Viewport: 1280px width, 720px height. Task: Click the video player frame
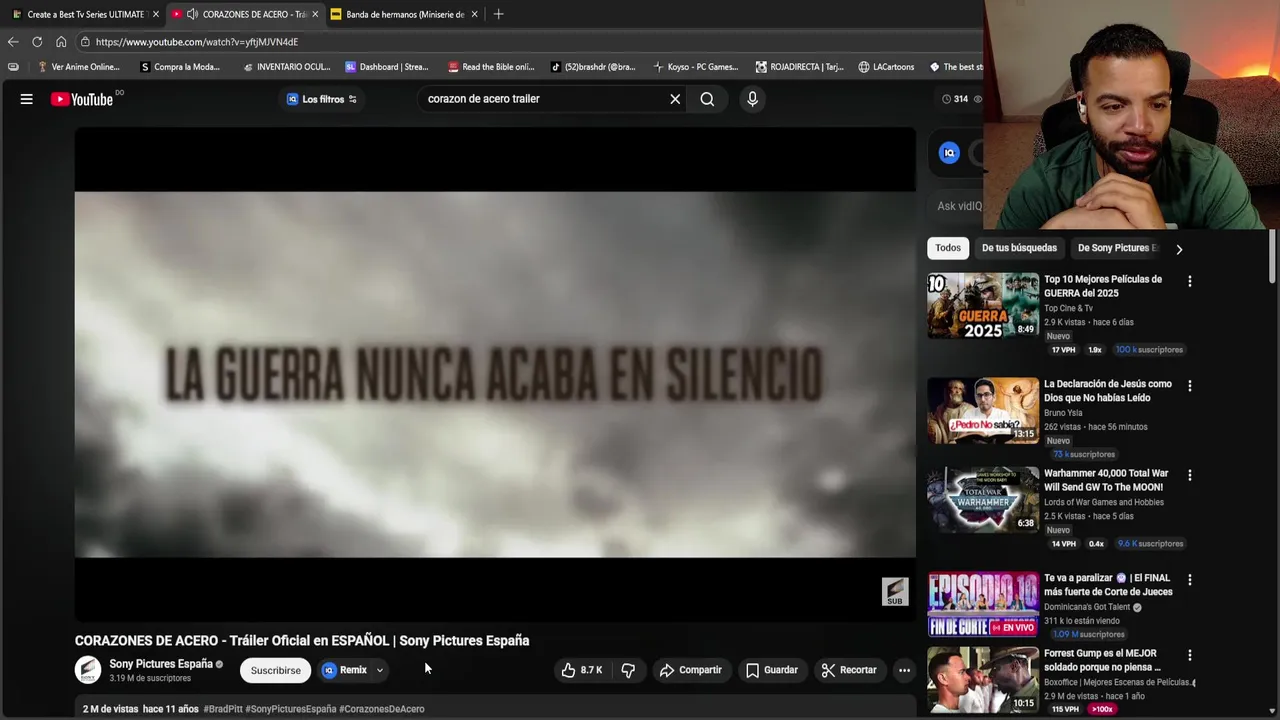click(x=495, y=374)
